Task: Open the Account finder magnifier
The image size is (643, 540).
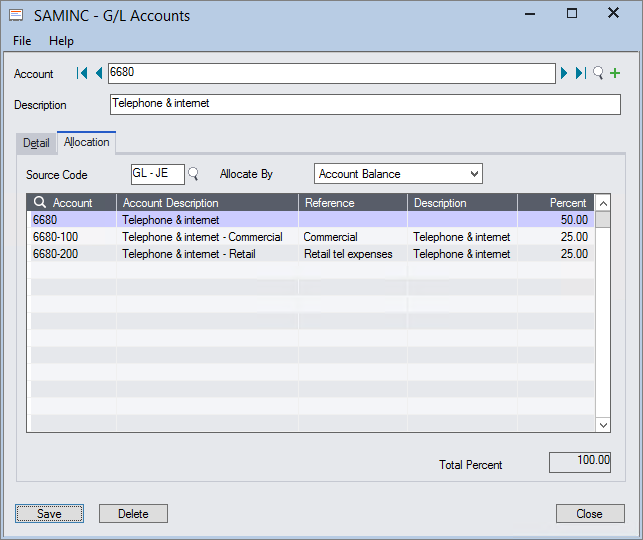Action: (598, 73)
